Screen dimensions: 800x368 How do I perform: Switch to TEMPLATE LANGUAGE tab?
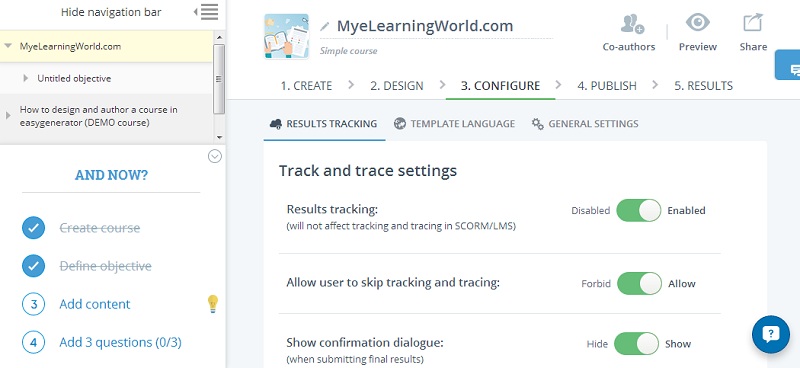(x=454, y=124)
